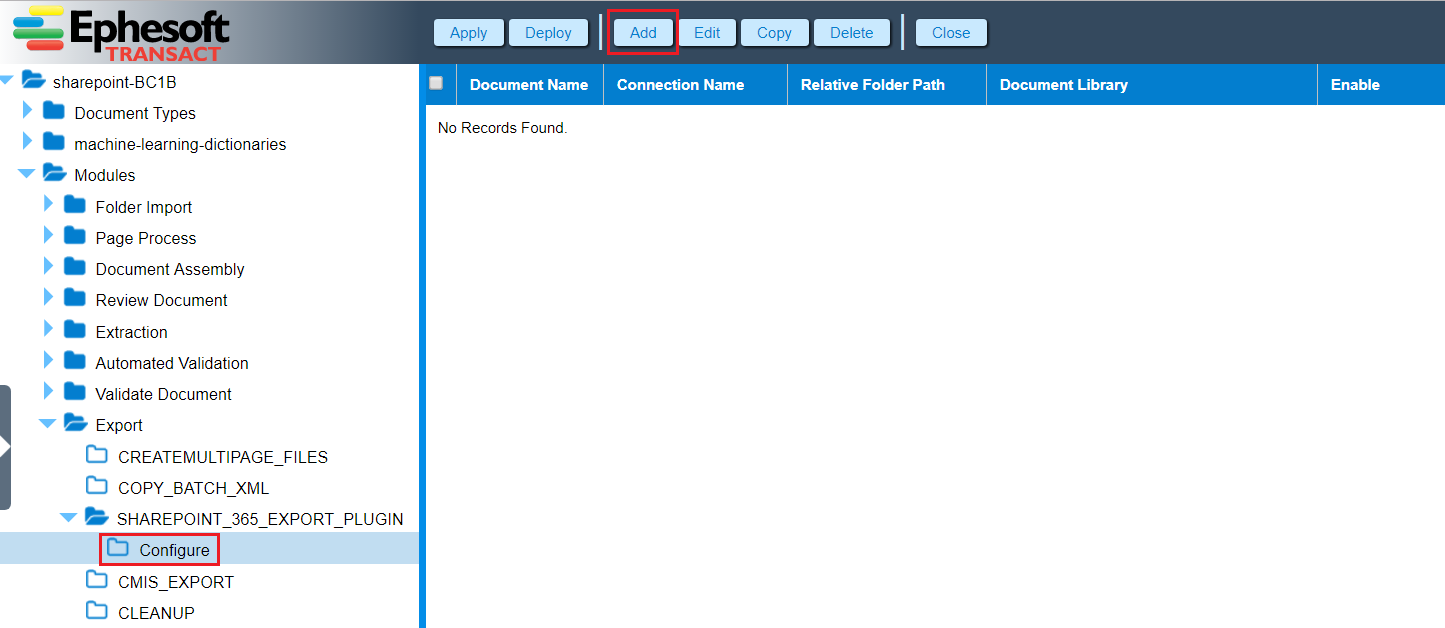Select the CMIS_EXPORT tree item label

[176, 582]
